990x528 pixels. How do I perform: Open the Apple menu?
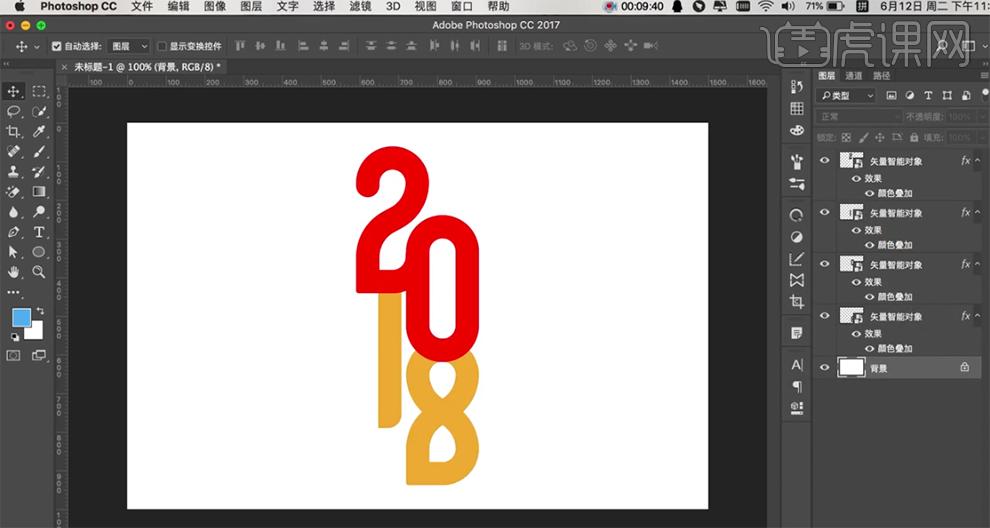point(20,6)
